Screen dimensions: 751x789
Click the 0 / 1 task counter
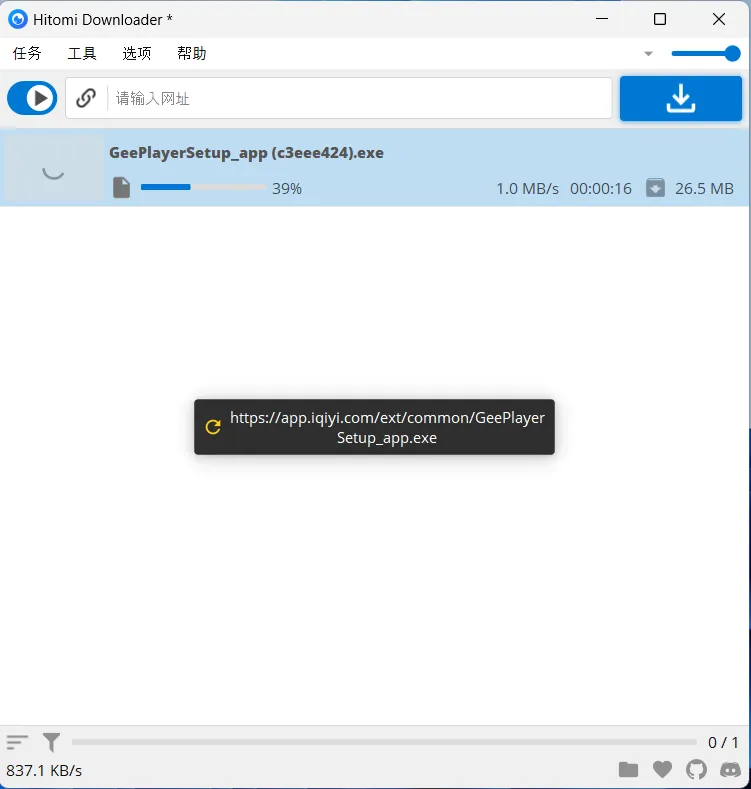[723, 743]
